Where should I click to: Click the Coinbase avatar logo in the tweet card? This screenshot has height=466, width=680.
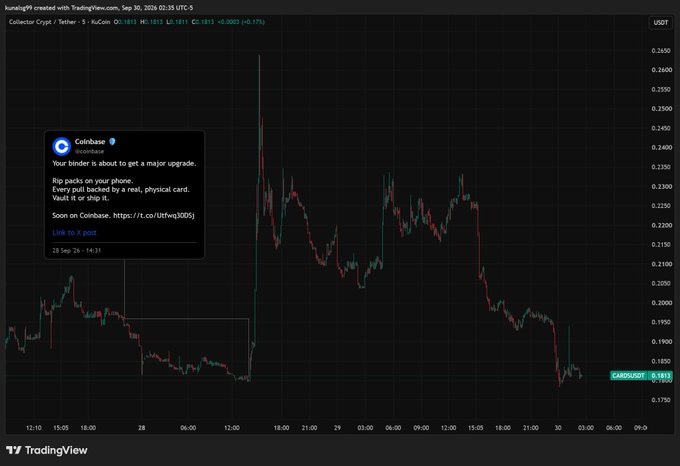click(62, 147)
